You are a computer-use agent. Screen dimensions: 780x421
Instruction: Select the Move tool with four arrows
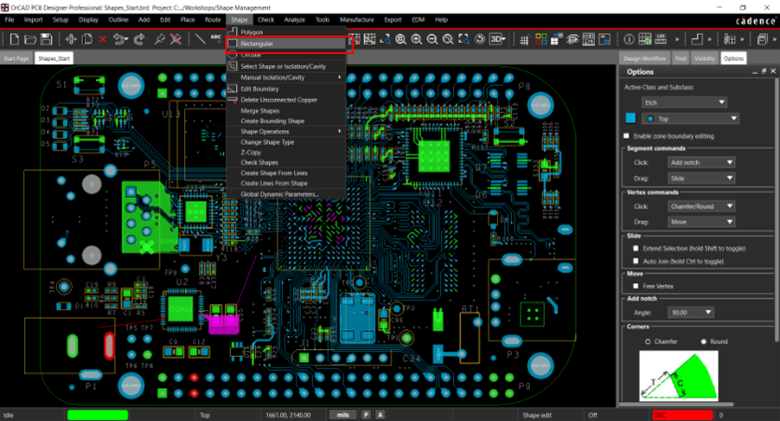pos(71,39)
